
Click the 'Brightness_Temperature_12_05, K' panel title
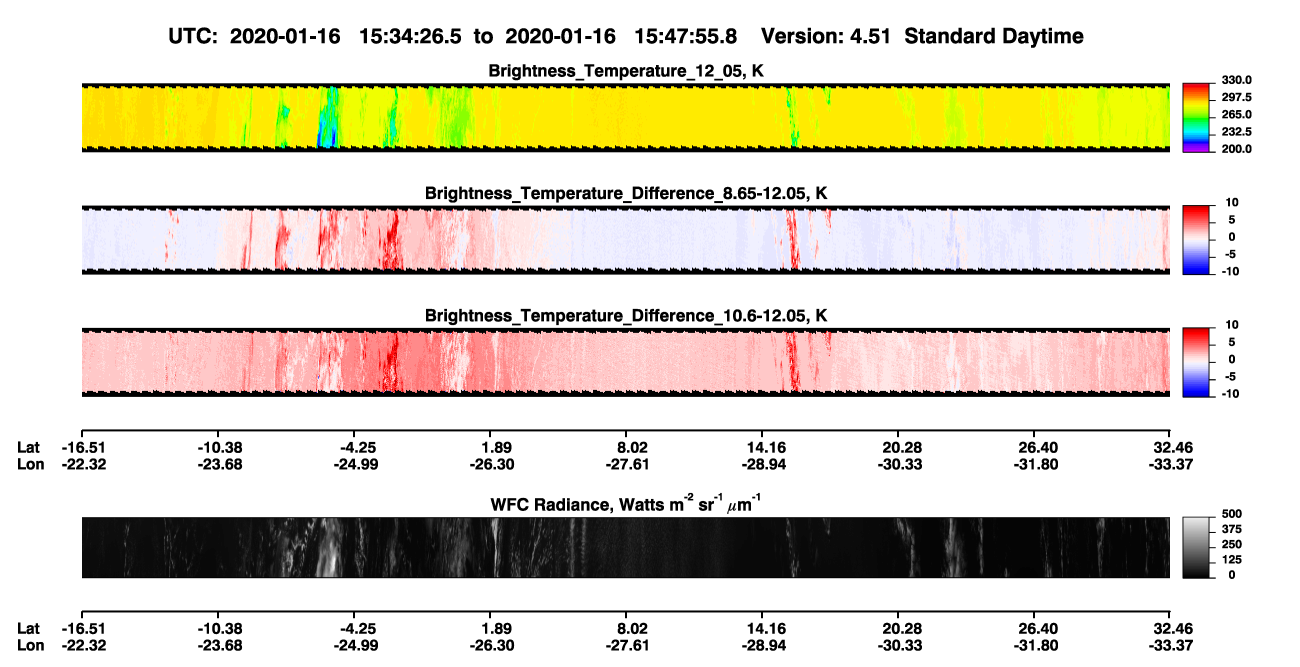coord(626,71)
